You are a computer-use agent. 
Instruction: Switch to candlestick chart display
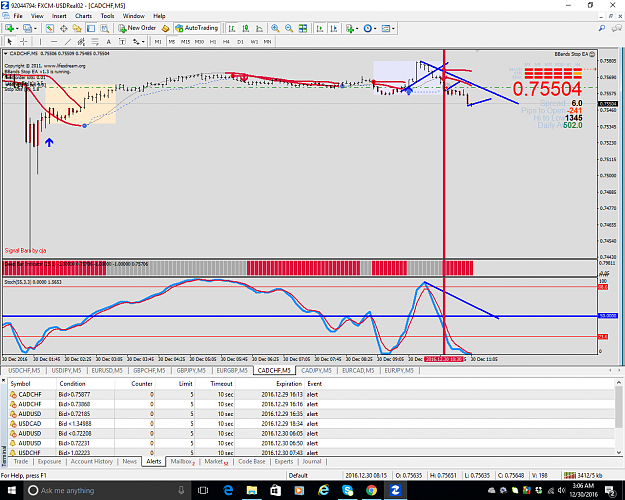[246, 28]
